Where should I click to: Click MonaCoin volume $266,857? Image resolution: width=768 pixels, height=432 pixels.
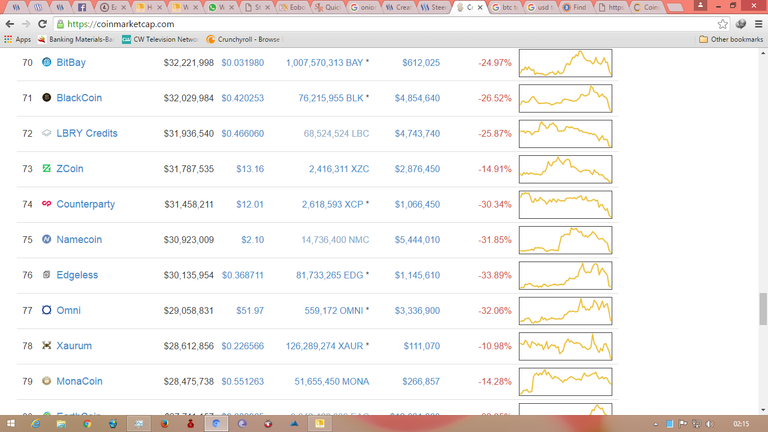(x=421, y=381)
